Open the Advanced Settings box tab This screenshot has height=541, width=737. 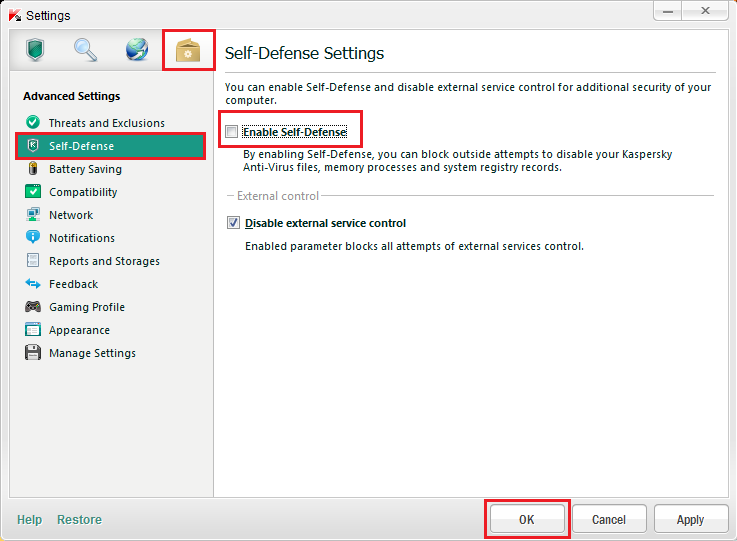(188, 51)
